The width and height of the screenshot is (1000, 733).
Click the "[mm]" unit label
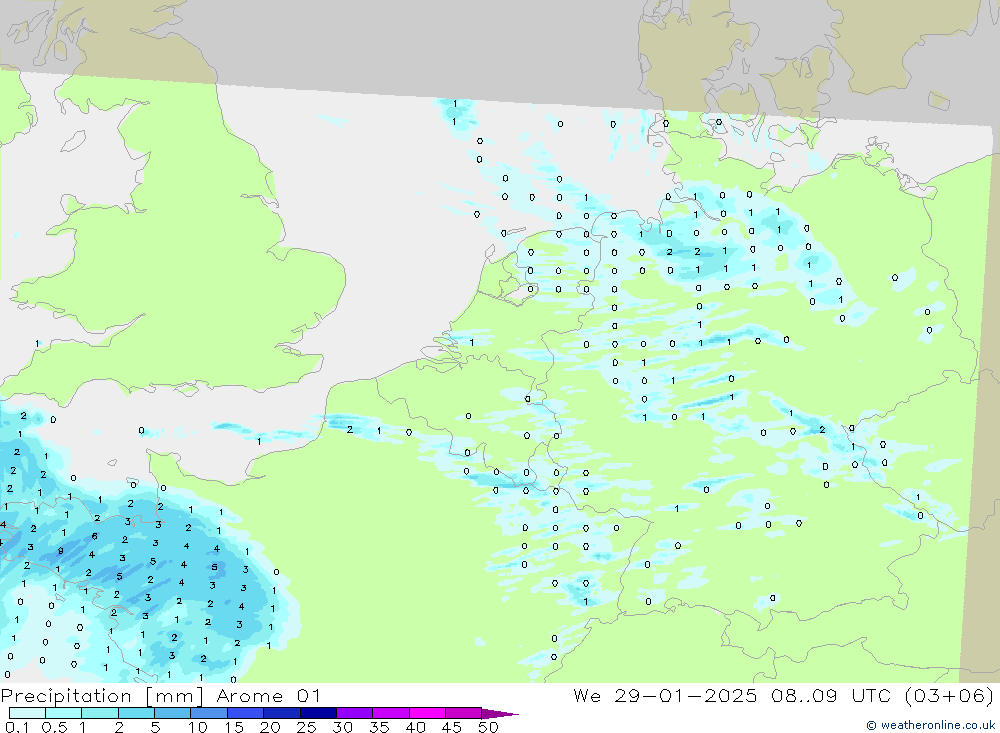(x=175, y=696)
